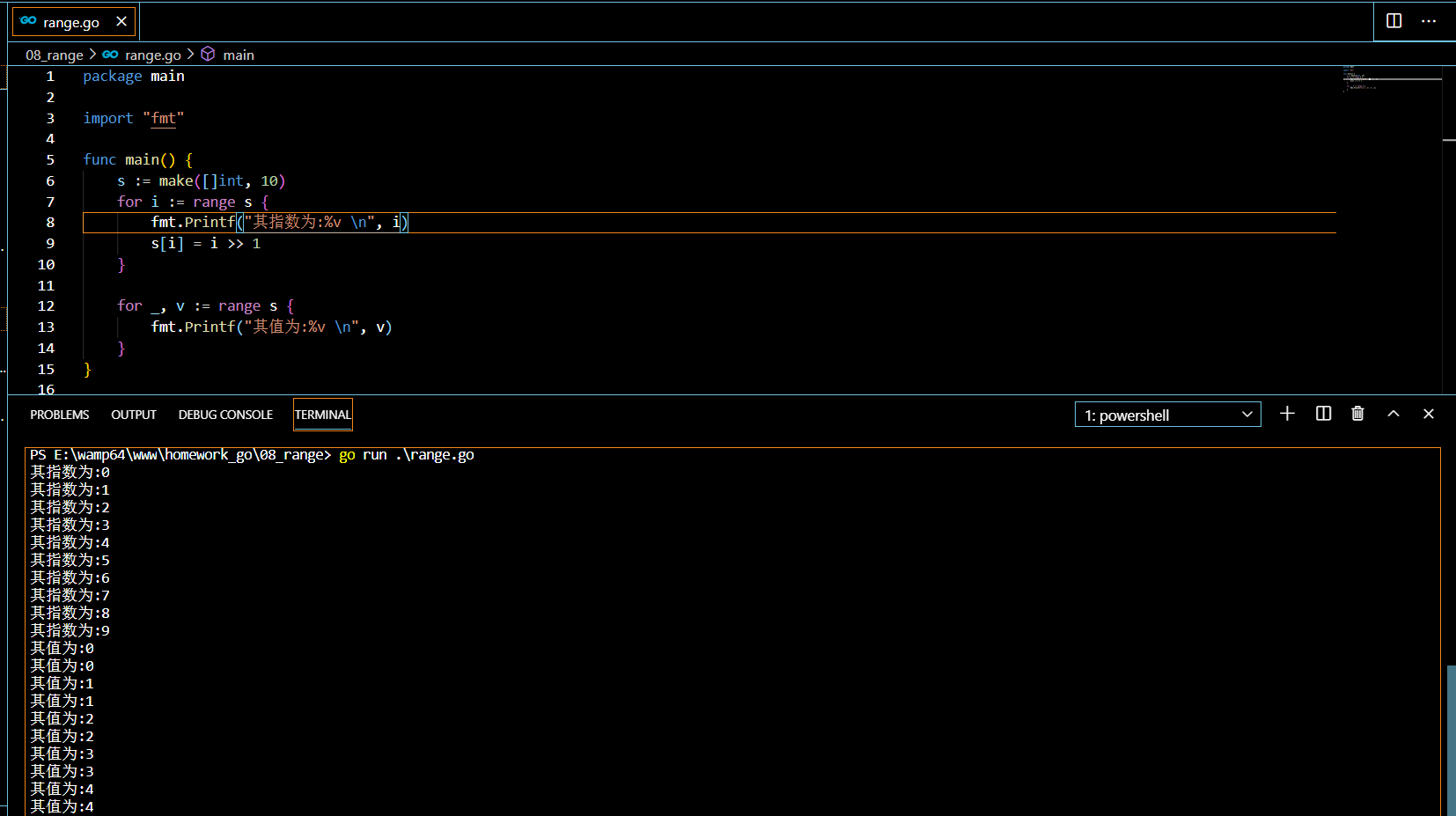1456x816 pixels.
Task: Switch to the OUTPUT panel tab
Action: click(134, 415)
